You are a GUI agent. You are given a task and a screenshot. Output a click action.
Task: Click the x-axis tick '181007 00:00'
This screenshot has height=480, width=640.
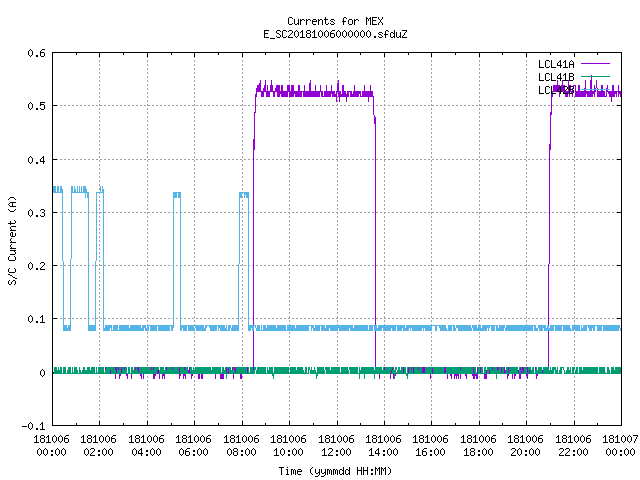click(x=620, y=446)
